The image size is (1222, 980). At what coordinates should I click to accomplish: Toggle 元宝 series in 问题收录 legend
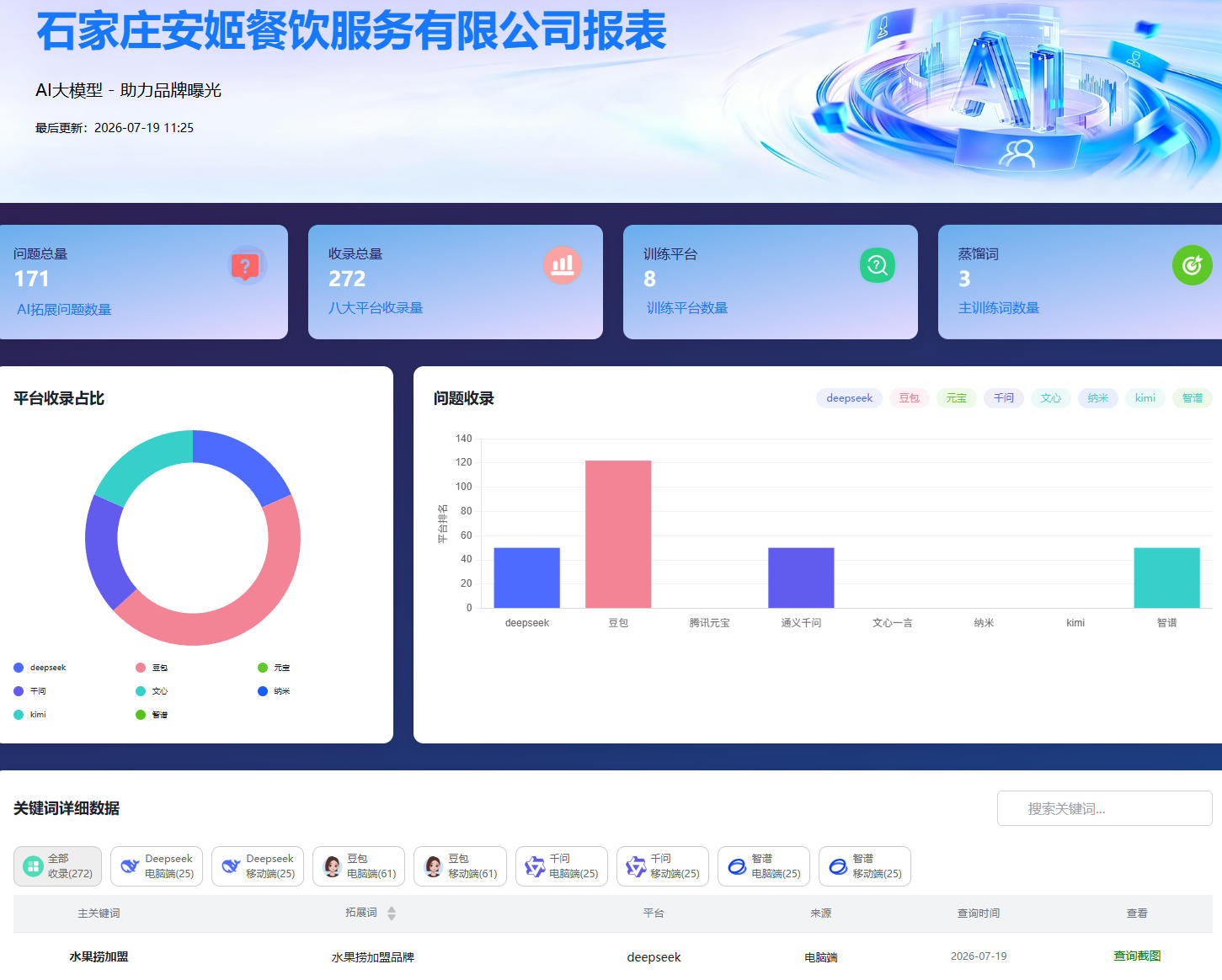click(957, 398)
